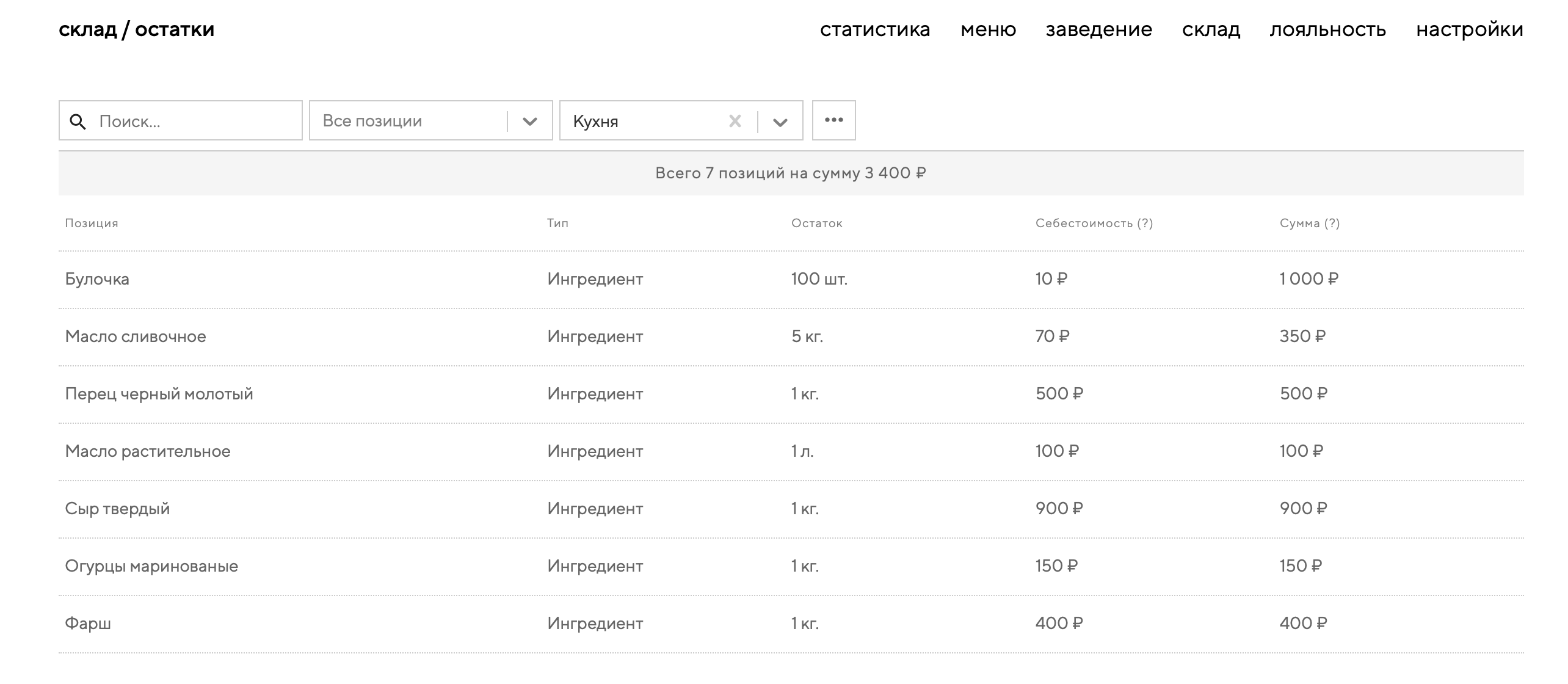This screenshot has width=1568, height=684.
Task: Open the статистика menu
Action: pyautogui.click(x=874, y=29)
